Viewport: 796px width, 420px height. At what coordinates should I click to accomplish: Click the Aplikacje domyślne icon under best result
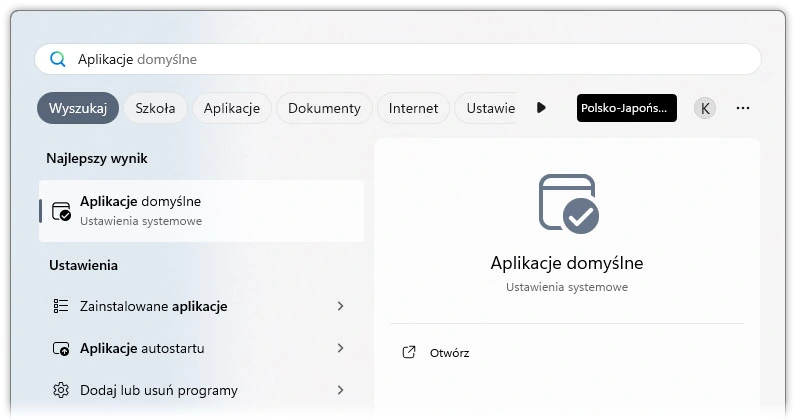tap(61, 210)
